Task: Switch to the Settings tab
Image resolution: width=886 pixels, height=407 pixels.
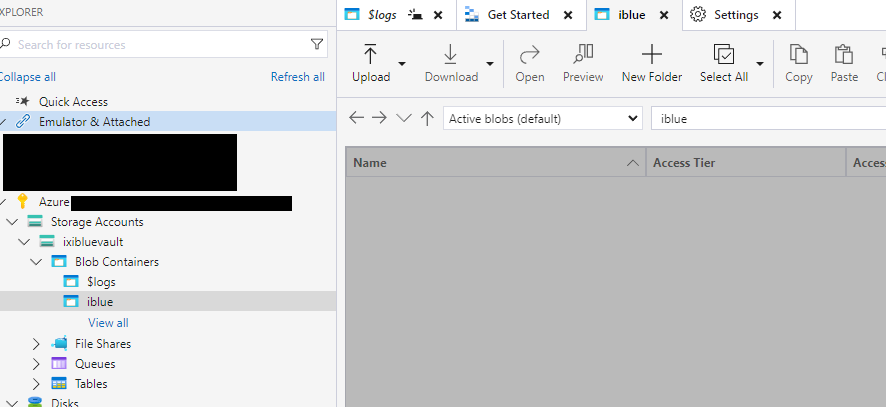Action: 734,15
